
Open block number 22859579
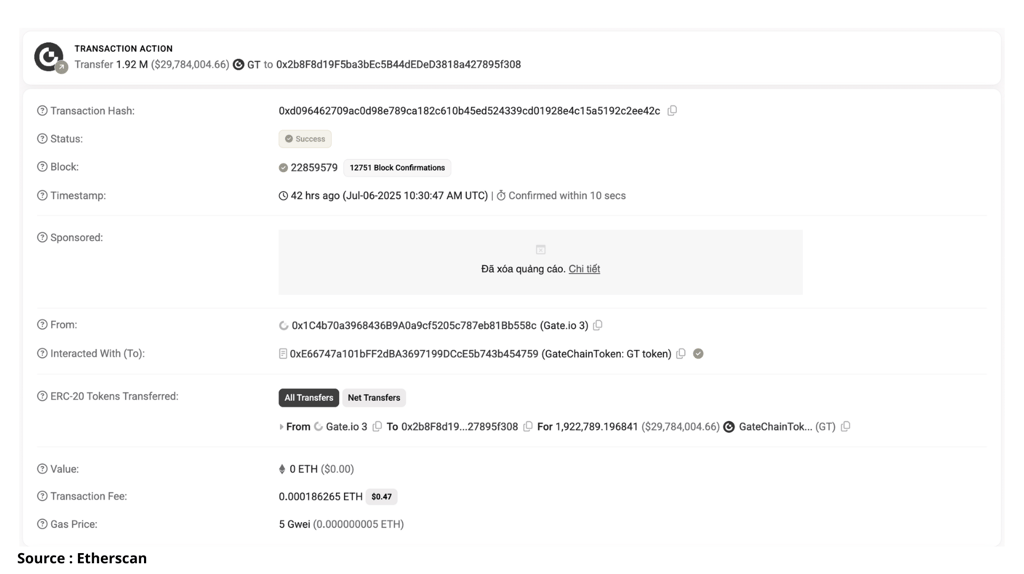pos(314,168)
